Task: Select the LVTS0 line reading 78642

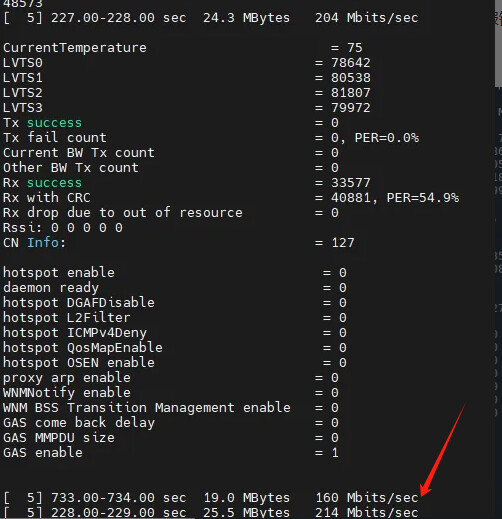Action: (187, 63)
